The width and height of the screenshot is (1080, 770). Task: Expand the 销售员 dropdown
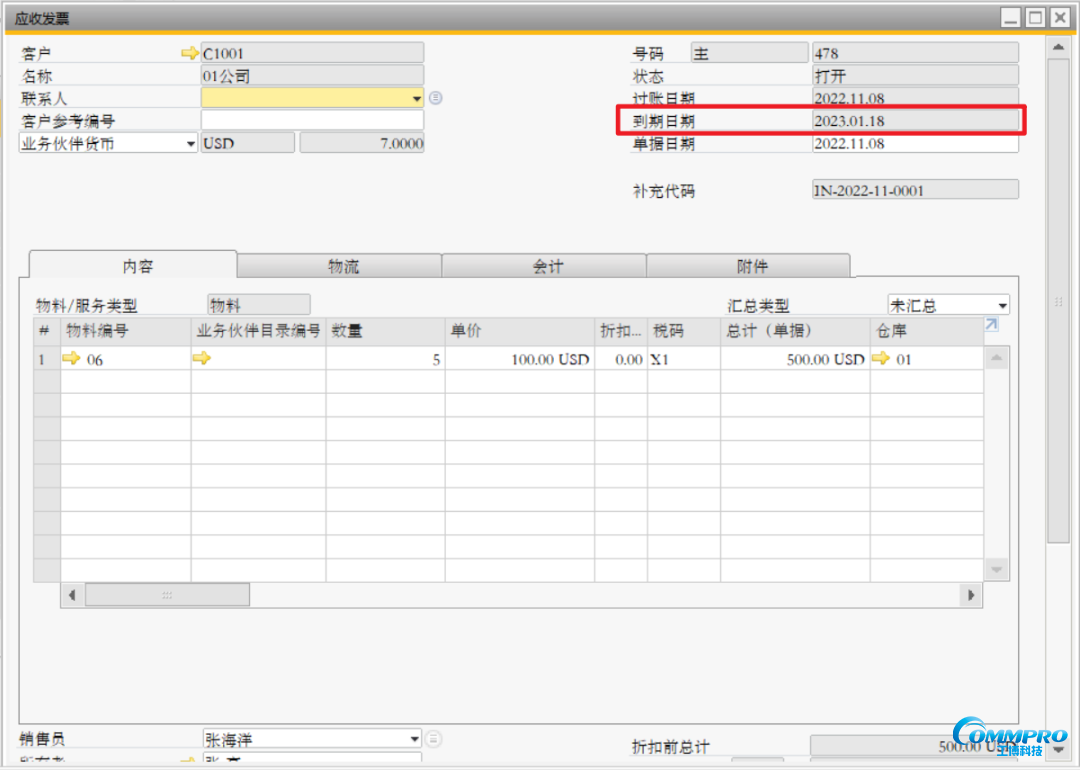(x=414, y=739)
